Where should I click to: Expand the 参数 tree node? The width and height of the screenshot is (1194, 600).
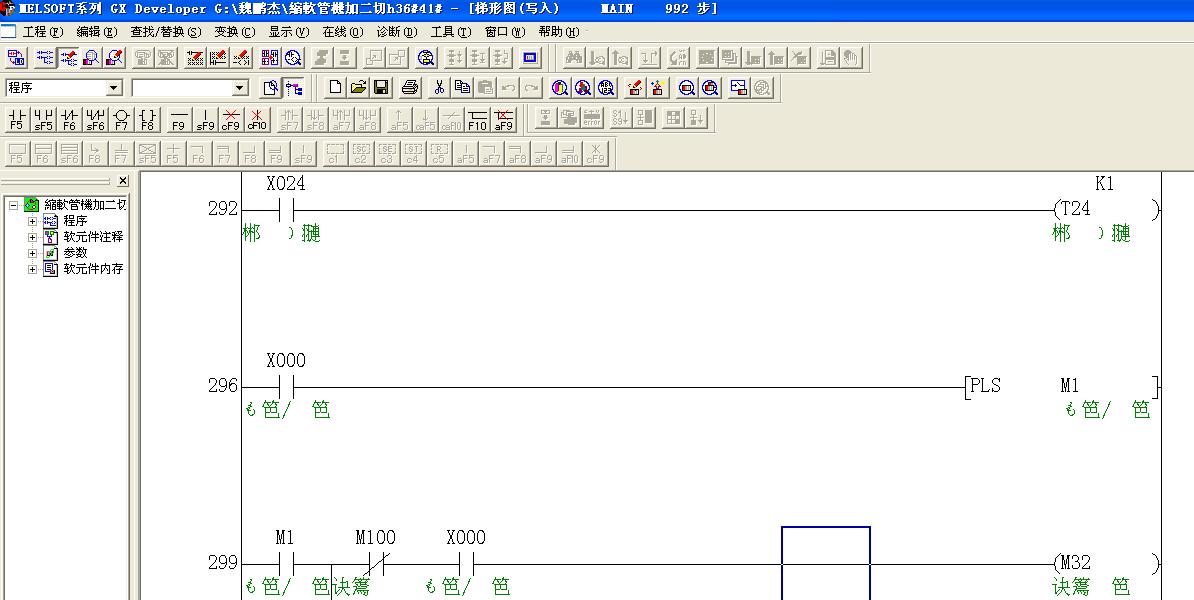32,253
